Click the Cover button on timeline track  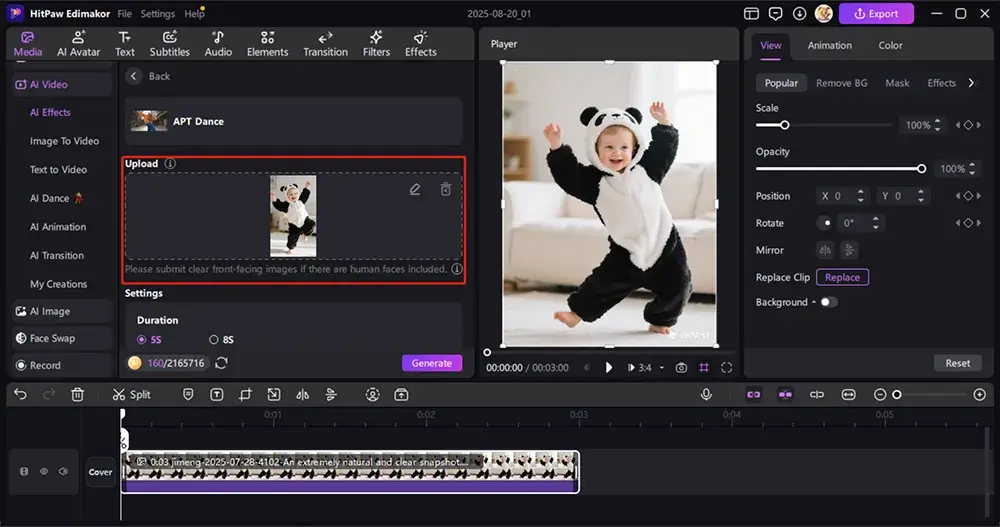pos(100,472)
